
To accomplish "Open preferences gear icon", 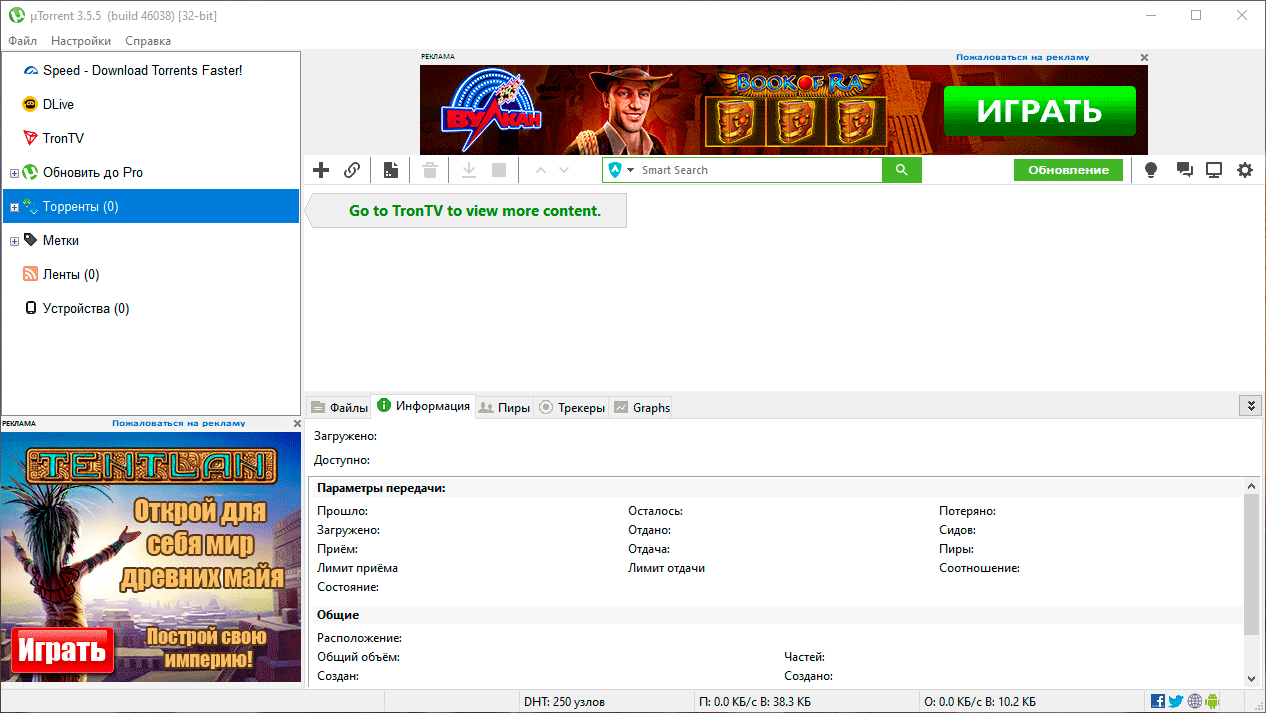I will [1245, 170].
